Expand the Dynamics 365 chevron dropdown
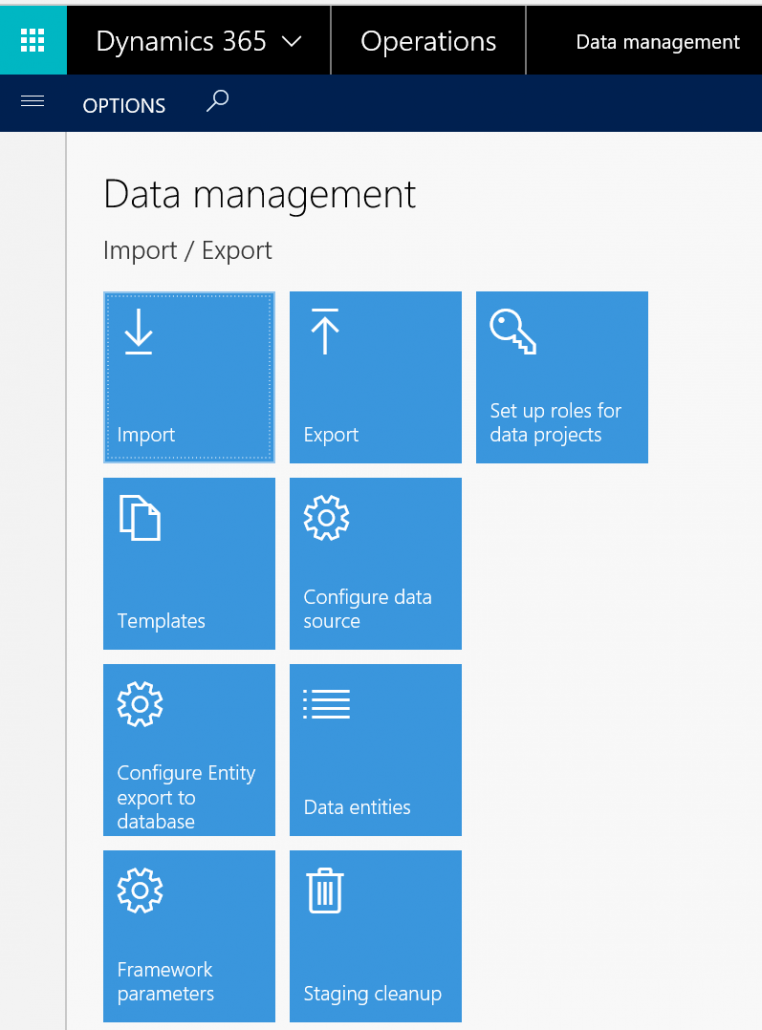Viewport: 762px width, 1030px height. tap(291, 42)
